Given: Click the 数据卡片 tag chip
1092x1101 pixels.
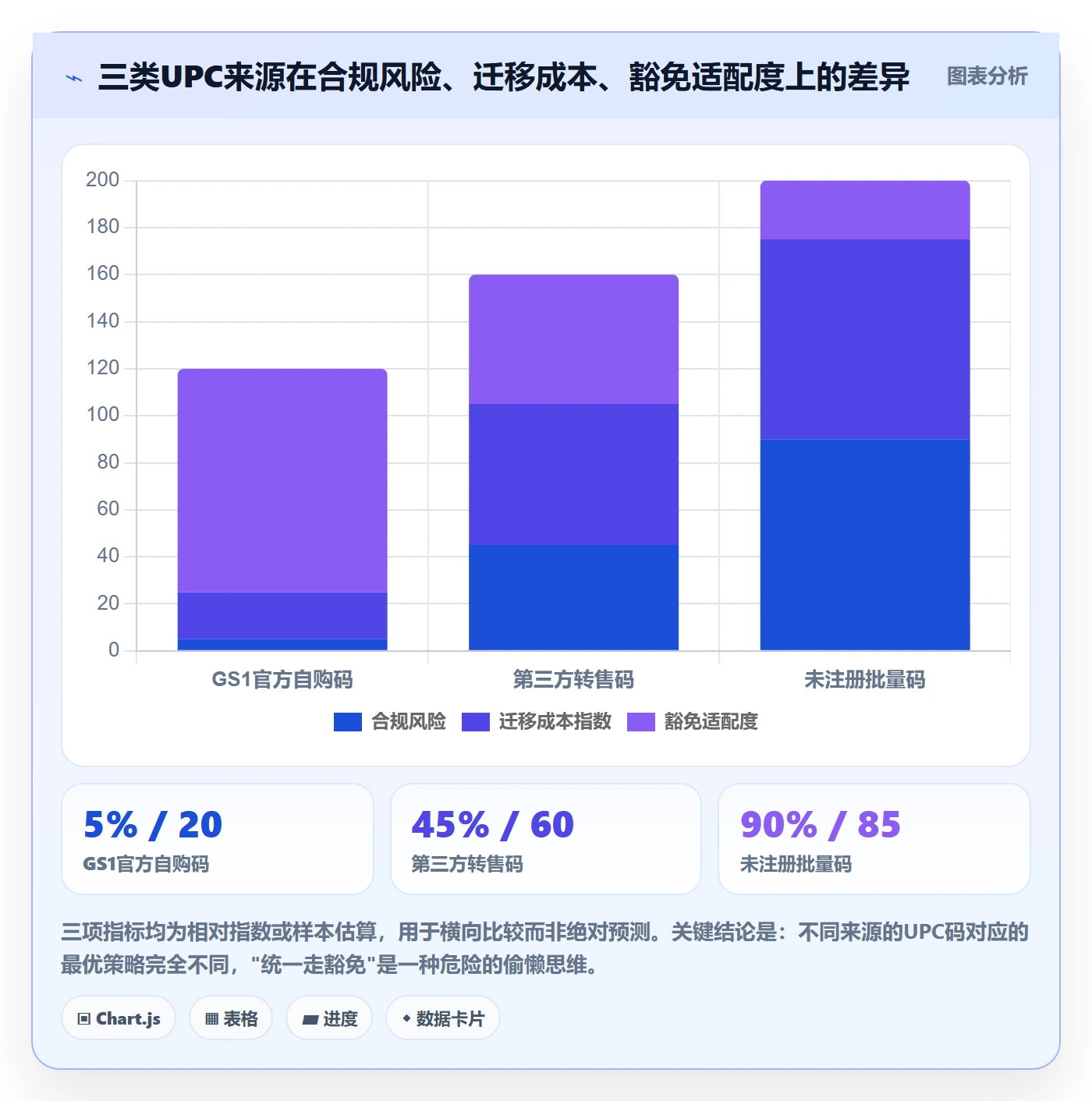Looking at the screenshot, I should (x=442, y=1018).
